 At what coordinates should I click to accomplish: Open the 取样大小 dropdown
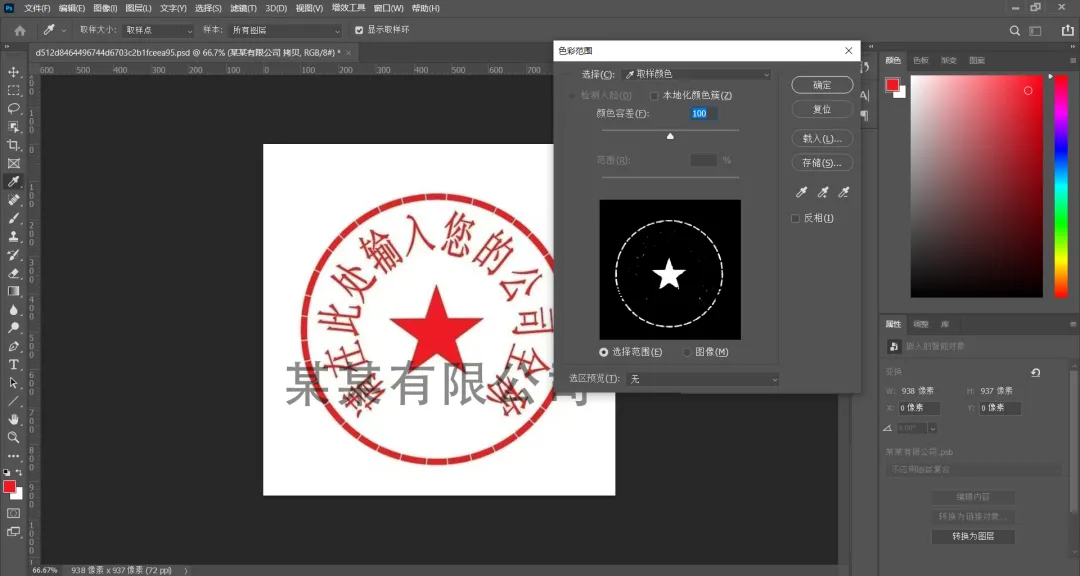point(158,30)
